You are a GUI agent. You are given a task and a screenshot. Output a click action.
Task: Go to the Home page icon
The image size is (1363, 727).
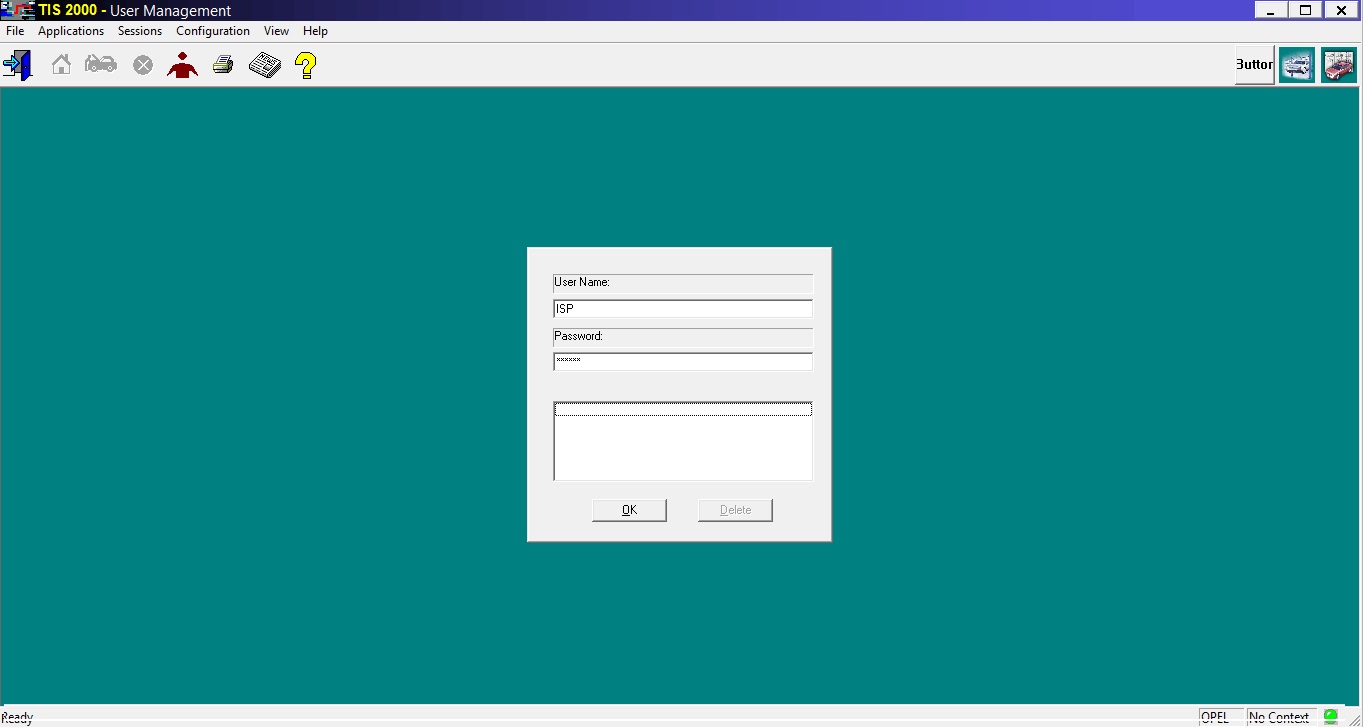tap(61, 65)
